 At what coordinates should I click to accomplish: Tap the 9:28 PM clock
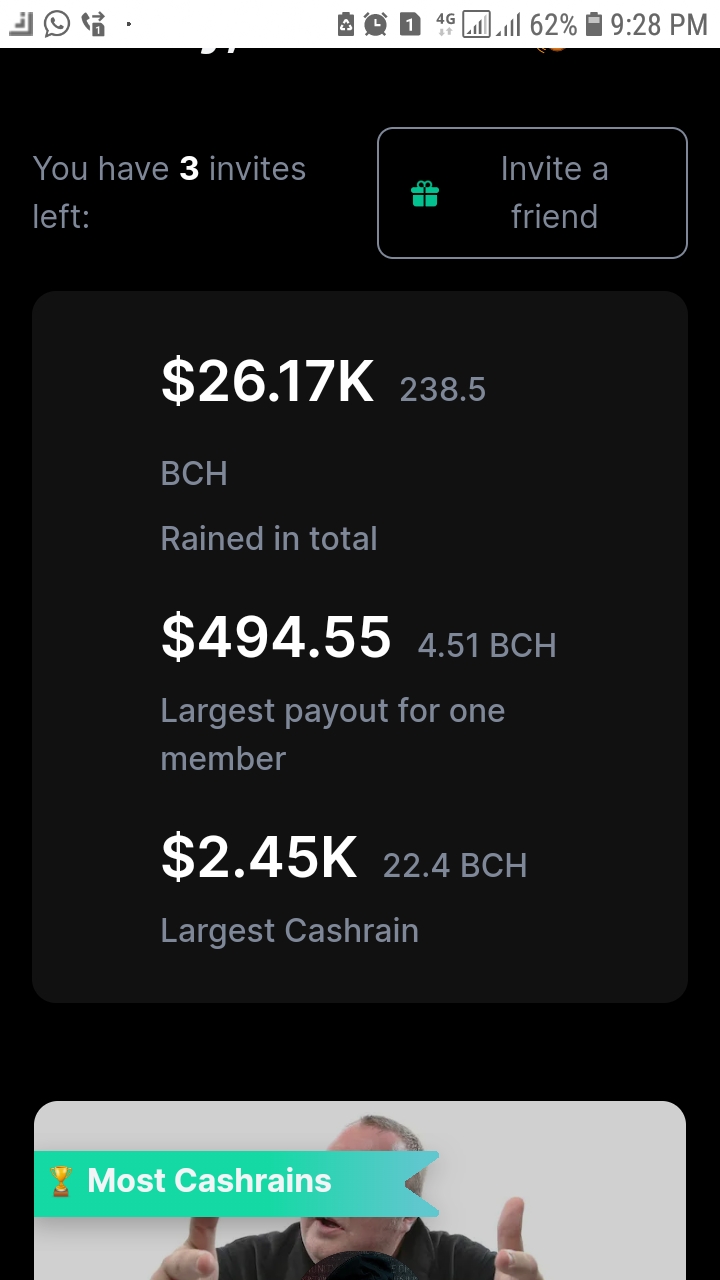coord(659,24)
